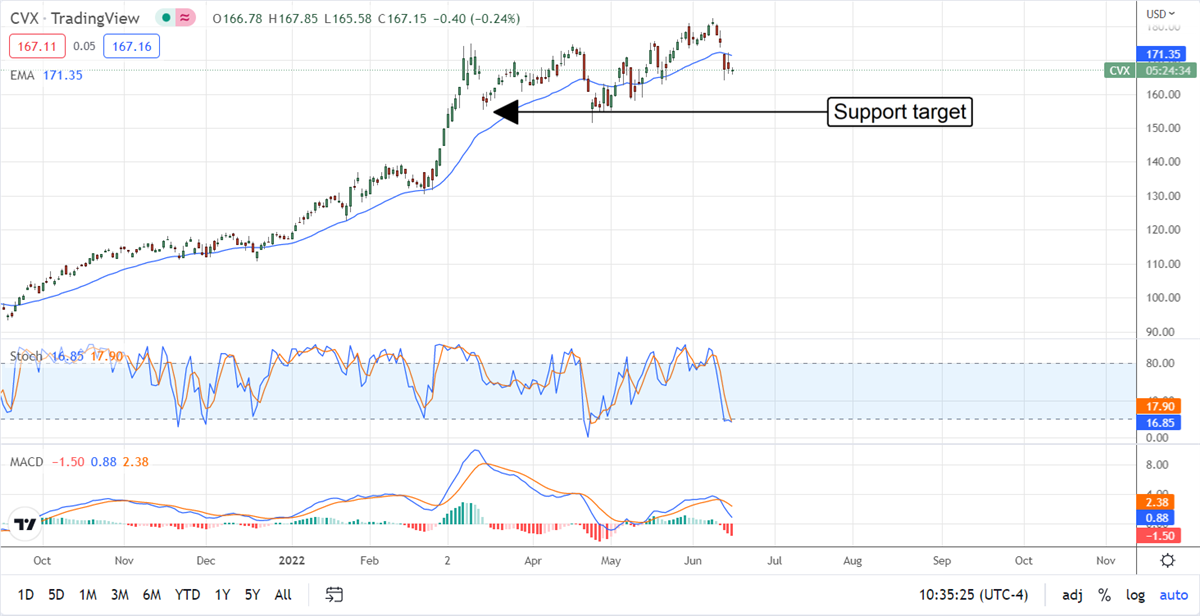This screenshot has width=1200, height=616.
Task: Click the TradingView logo icon
Action: 25,524
